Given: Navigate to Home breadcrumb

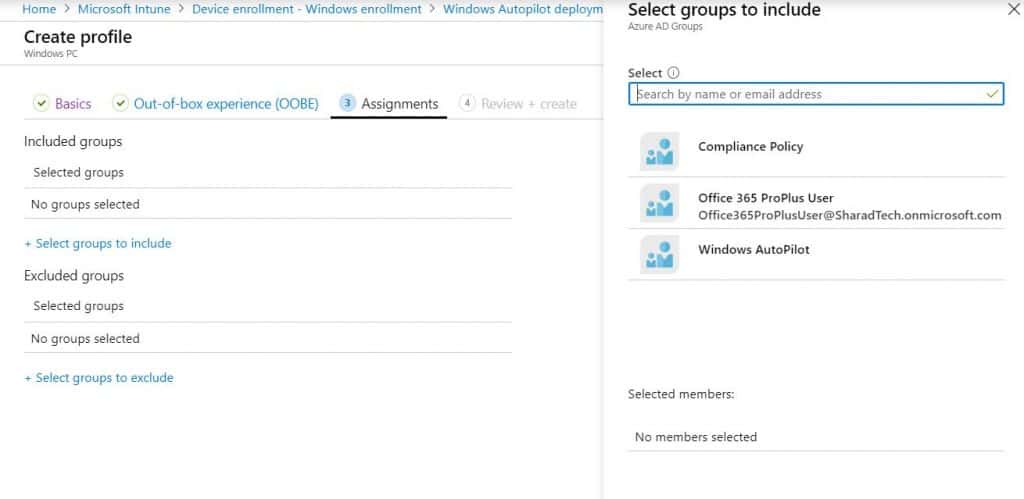Looking at the screenshot, I should (x=39, y=9).
